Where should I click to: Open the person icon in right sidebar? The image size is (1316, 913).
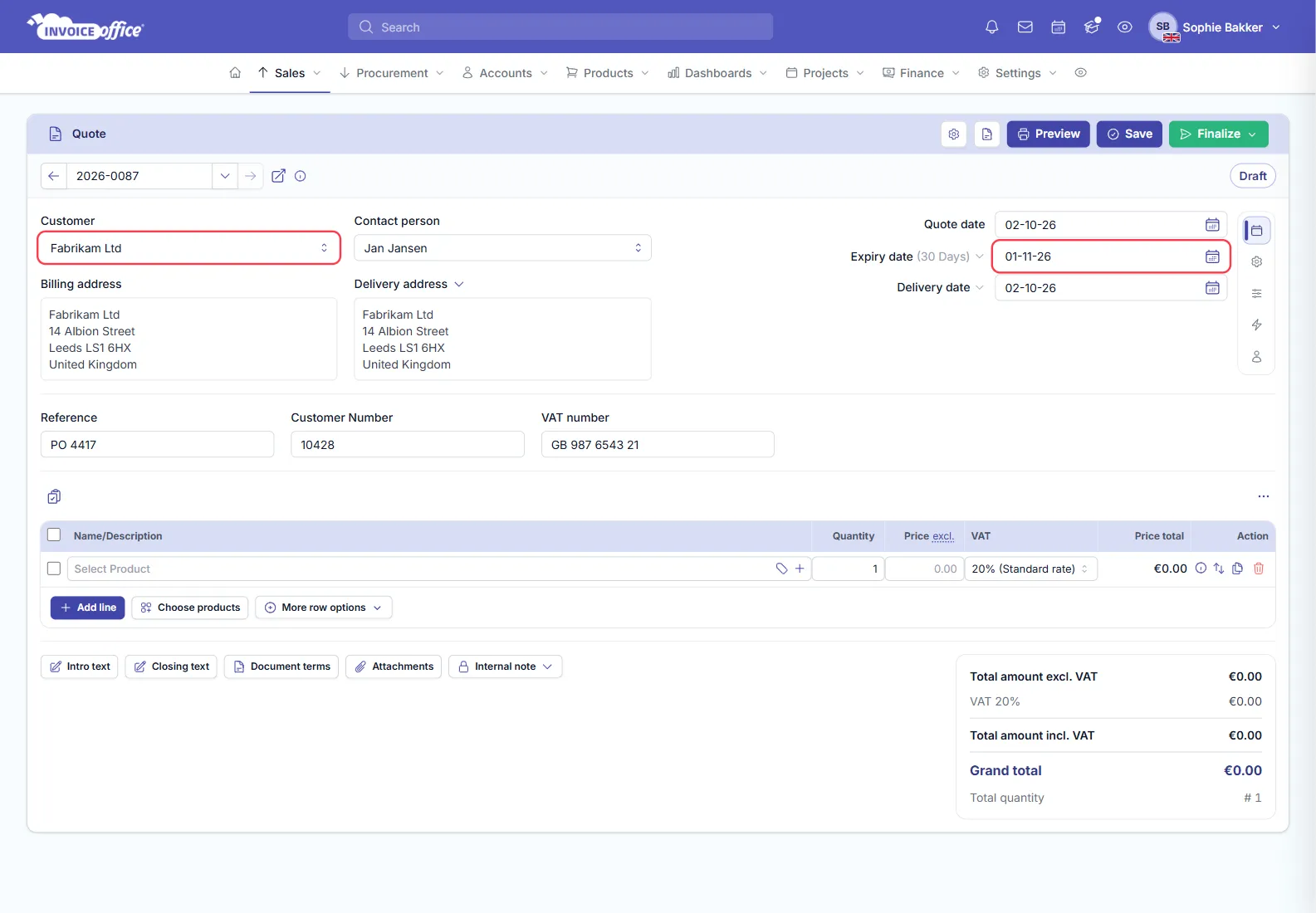(1256, 356)
